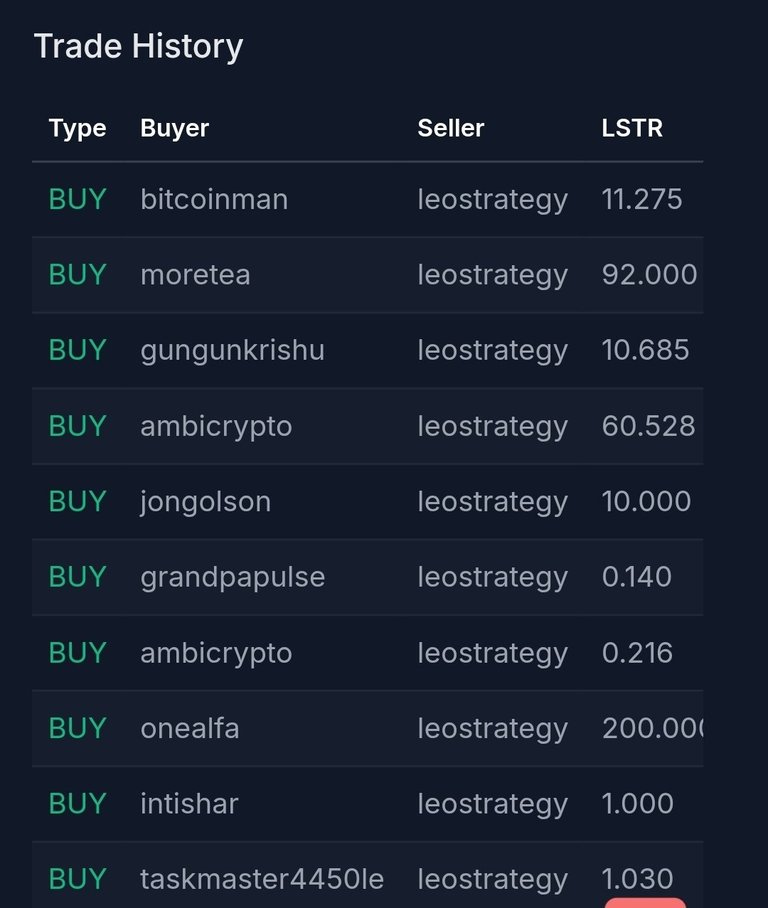Click ambicrypto in the 0.216 trade row
This screenshot has width=768, height=908.
coord(216,654)
